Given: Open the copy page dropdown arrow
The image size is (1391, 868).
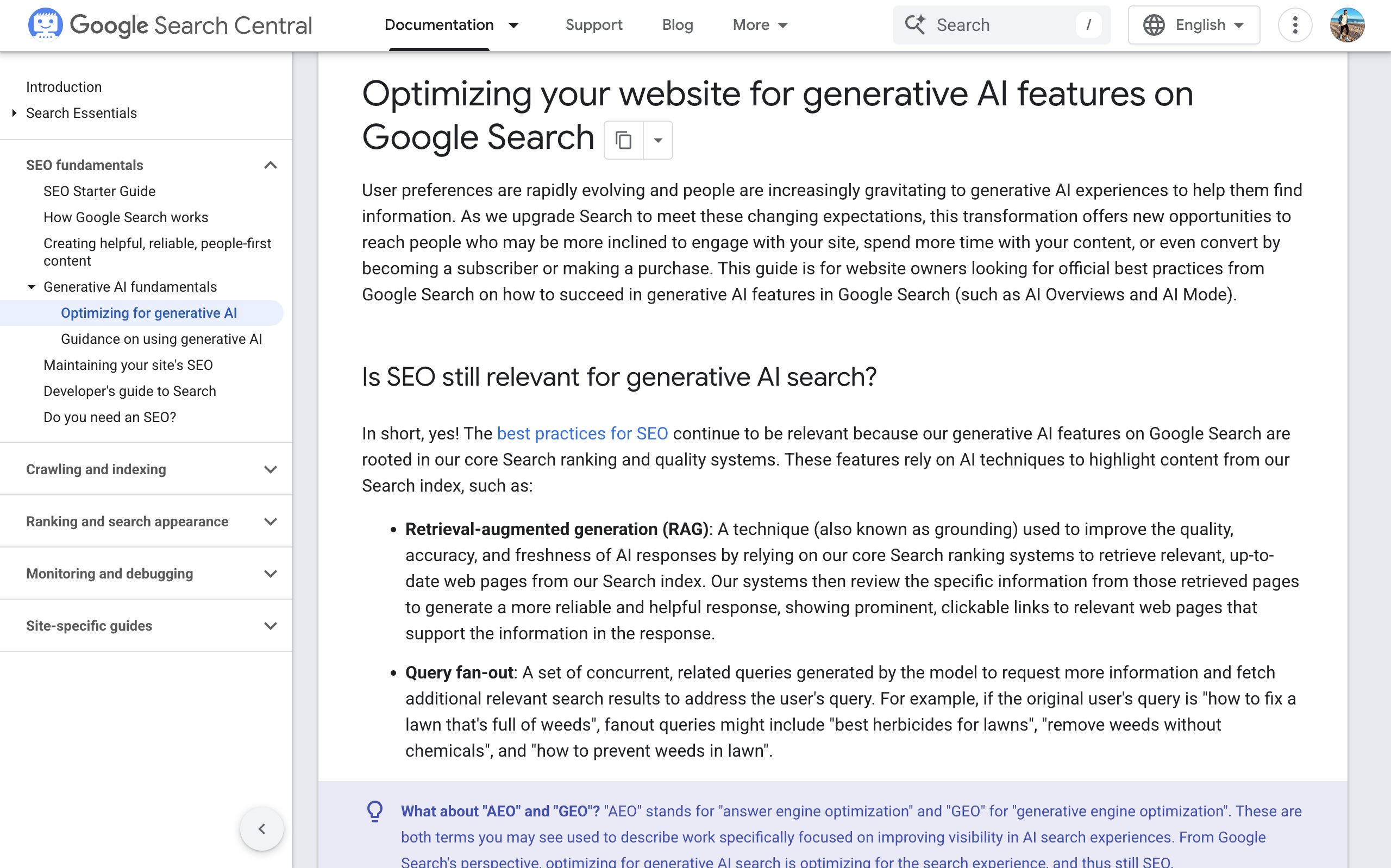Looking at the screenshot, I should (x=658, y=140).
